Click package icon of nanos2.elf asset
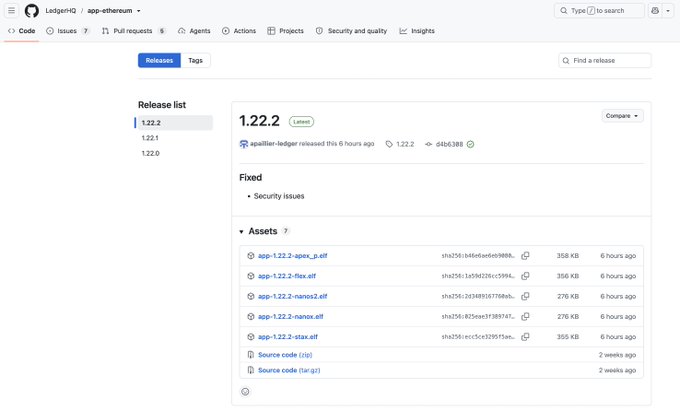680x411 pixels. 251,297
